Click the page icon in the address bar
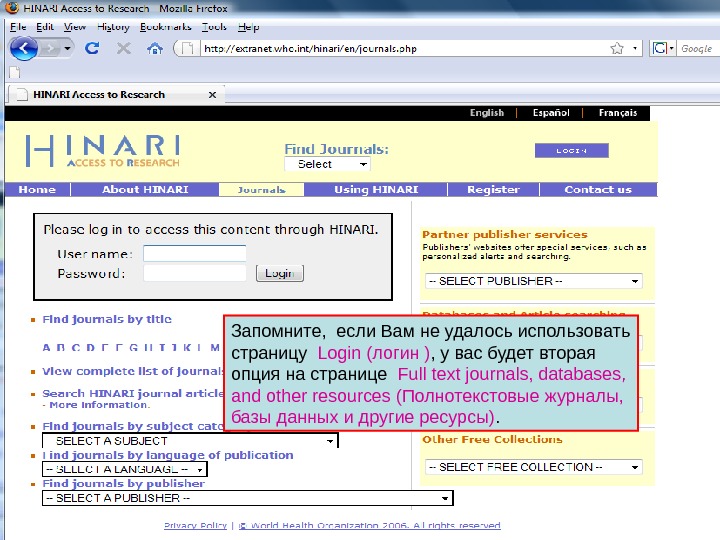The height and width of the screenshot is (540, 720). tap(187, 48)
